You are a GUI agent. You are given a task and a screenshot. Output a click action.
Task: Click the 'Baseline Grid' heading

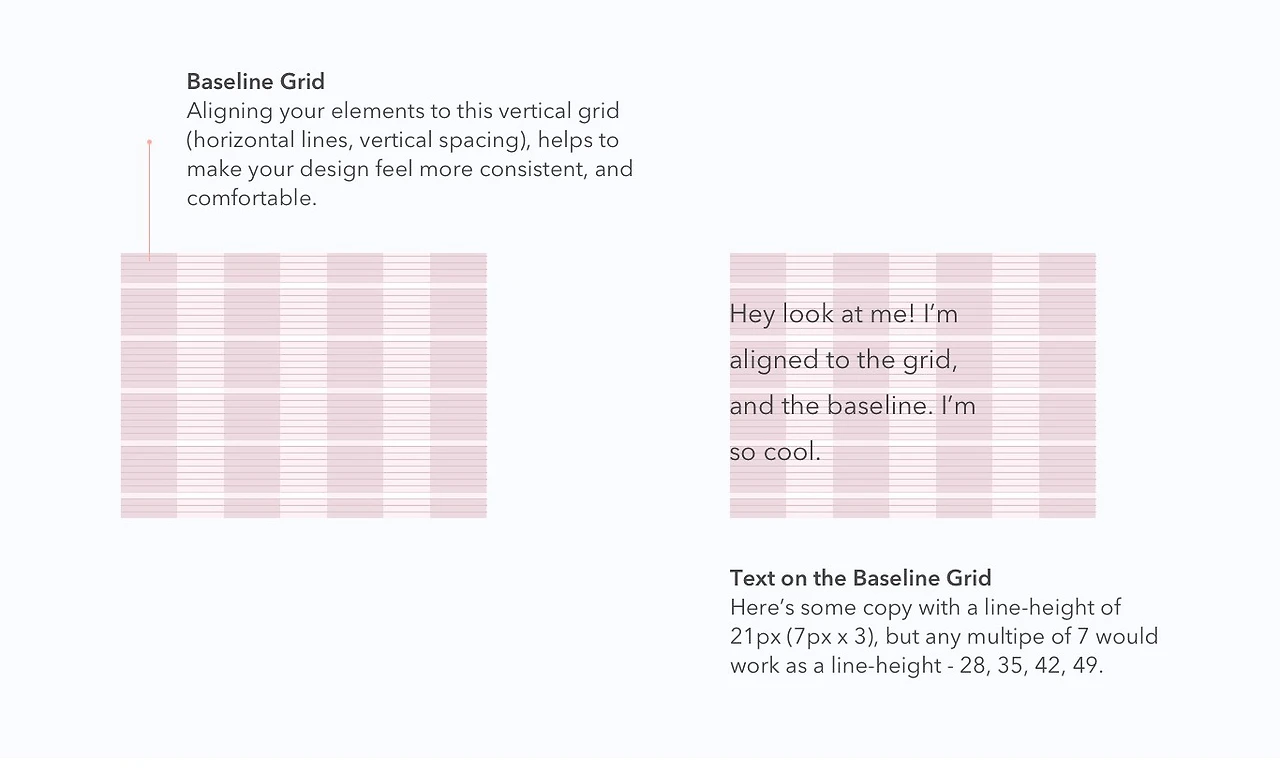click(256, 81)
